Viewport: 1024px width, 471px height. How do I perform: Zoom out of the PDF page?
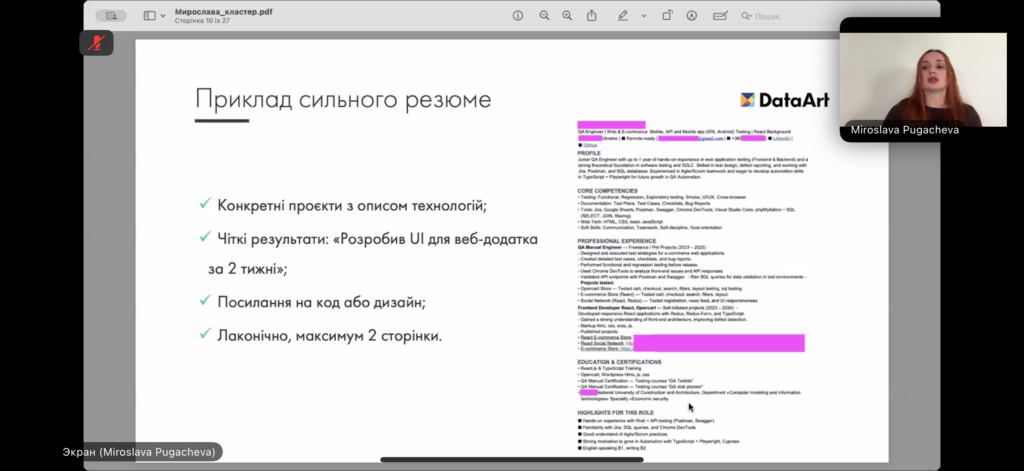coord(545,16)
